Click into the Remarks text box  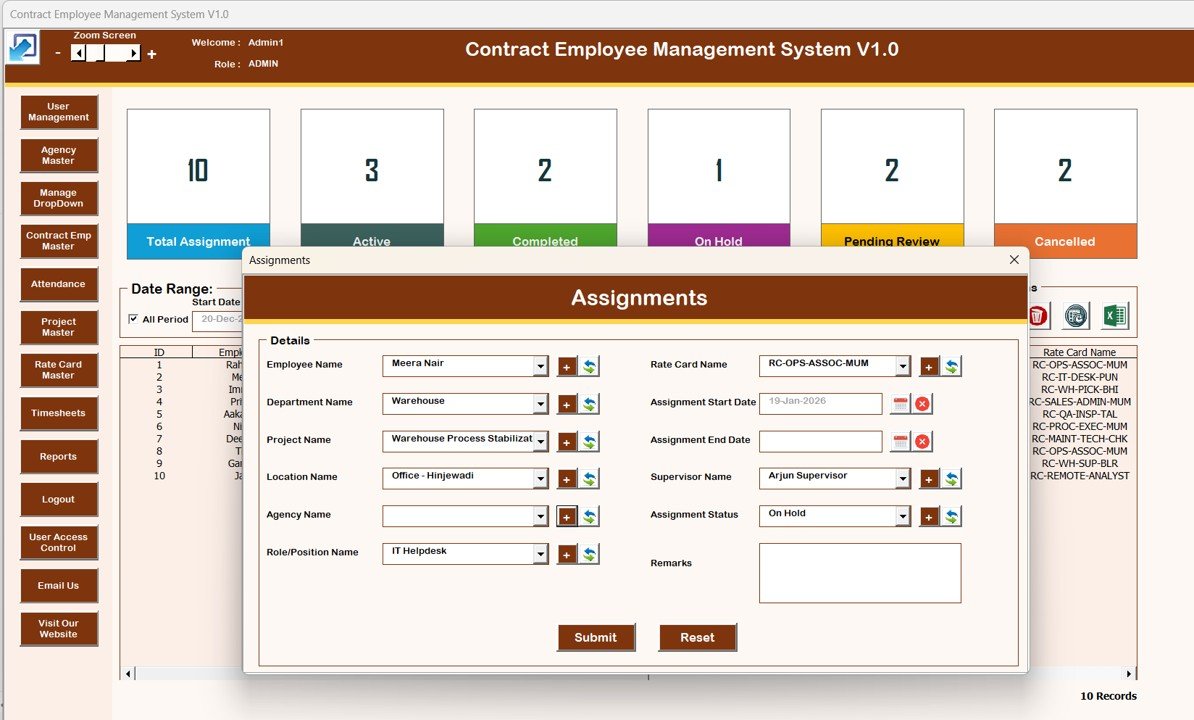(859, 573)
